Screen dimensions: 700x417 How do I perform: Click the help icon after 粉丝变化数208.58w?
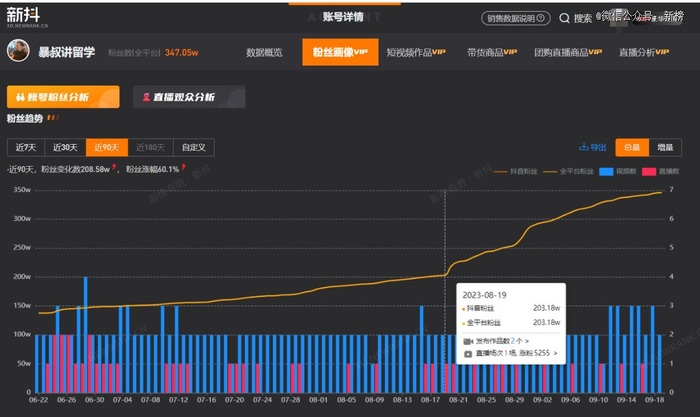coord(115,169)
